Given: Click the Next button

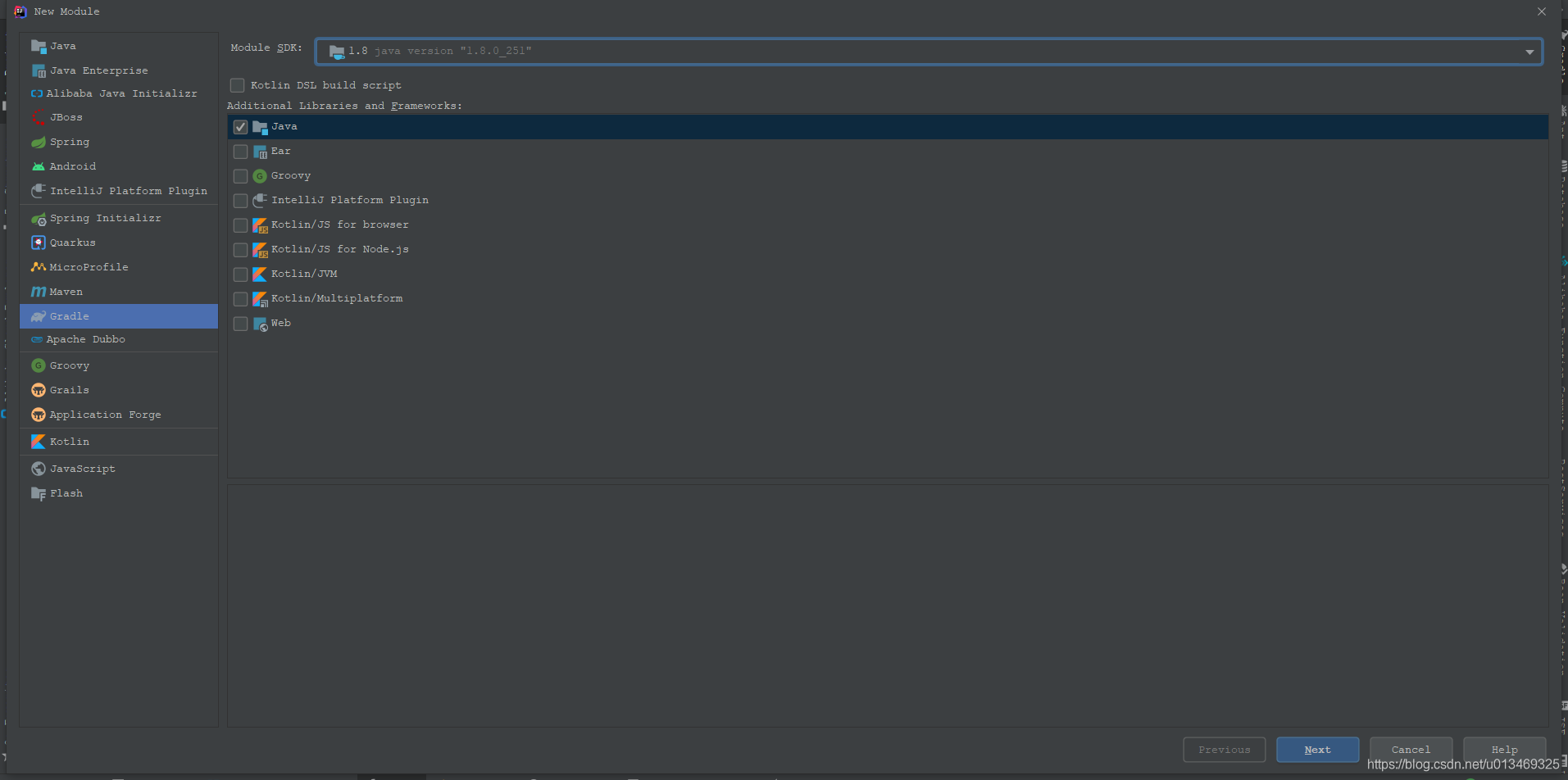Looking at the screenshot, I should 1317,750.
